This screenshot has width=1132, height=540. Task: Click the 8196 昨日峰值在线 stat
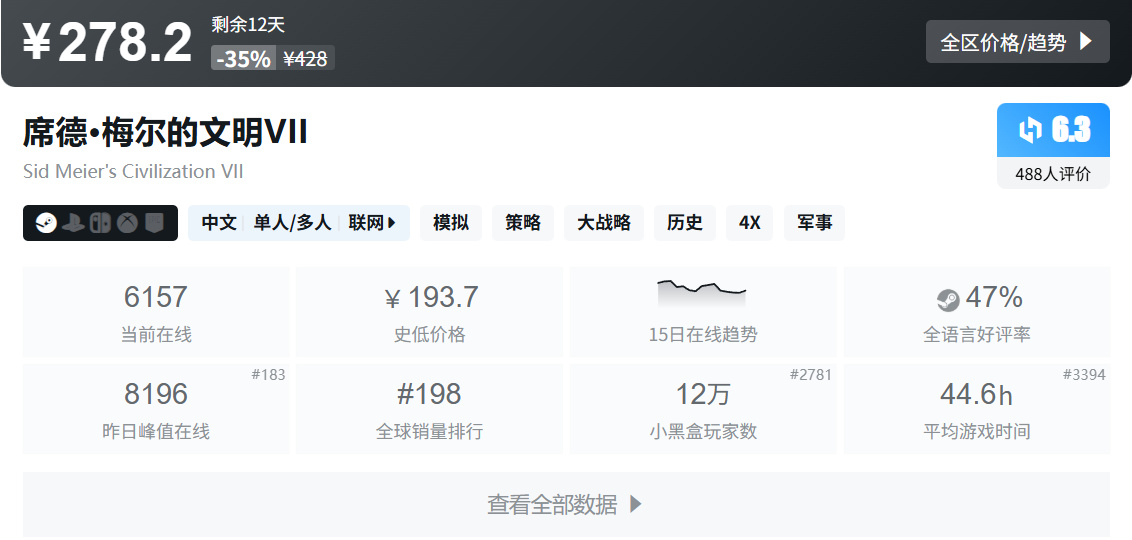156,409
